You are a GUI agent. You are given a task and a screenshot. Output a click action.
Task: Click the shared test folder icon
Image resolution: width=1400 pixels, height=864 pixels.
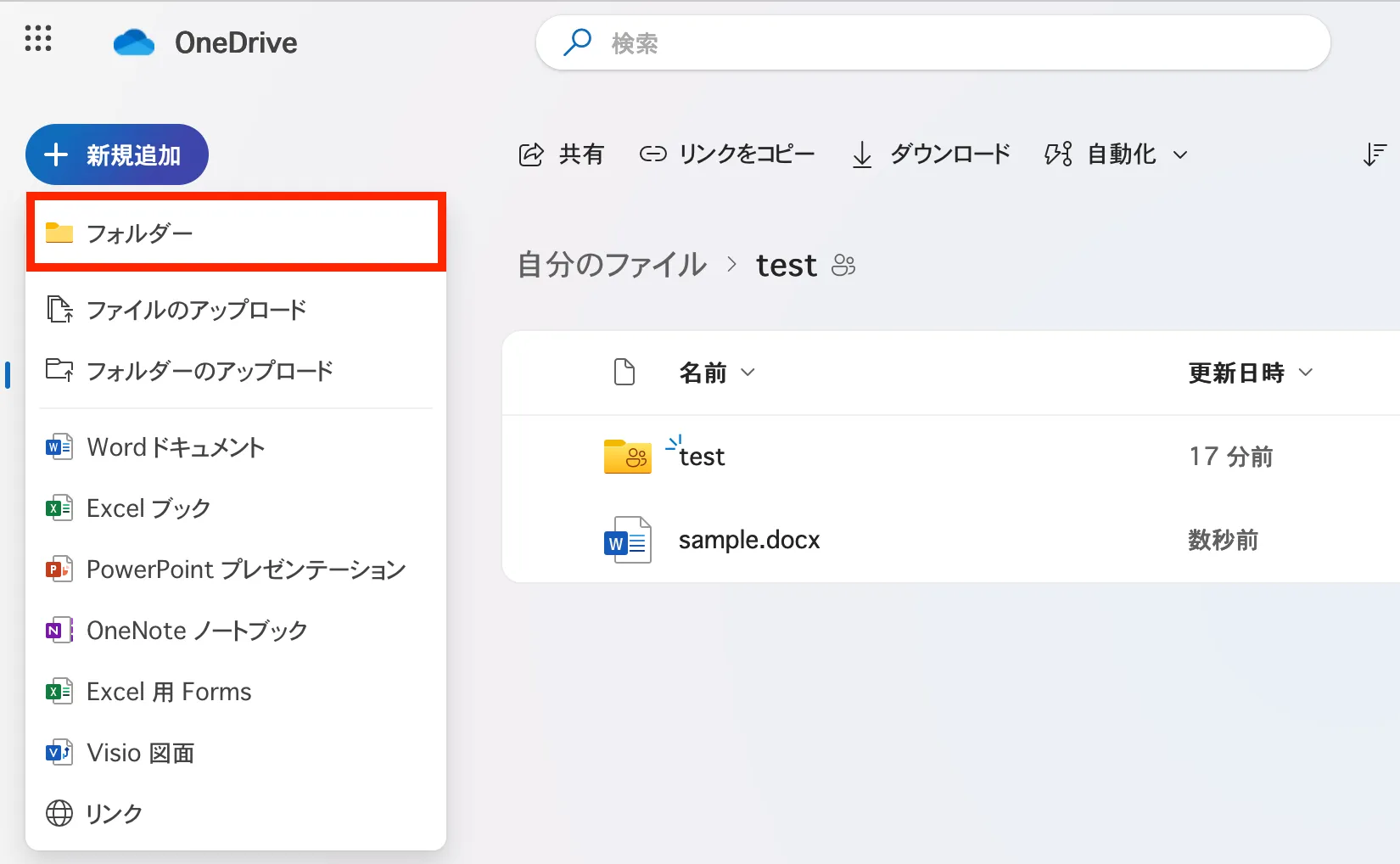(x=627, y=457)
